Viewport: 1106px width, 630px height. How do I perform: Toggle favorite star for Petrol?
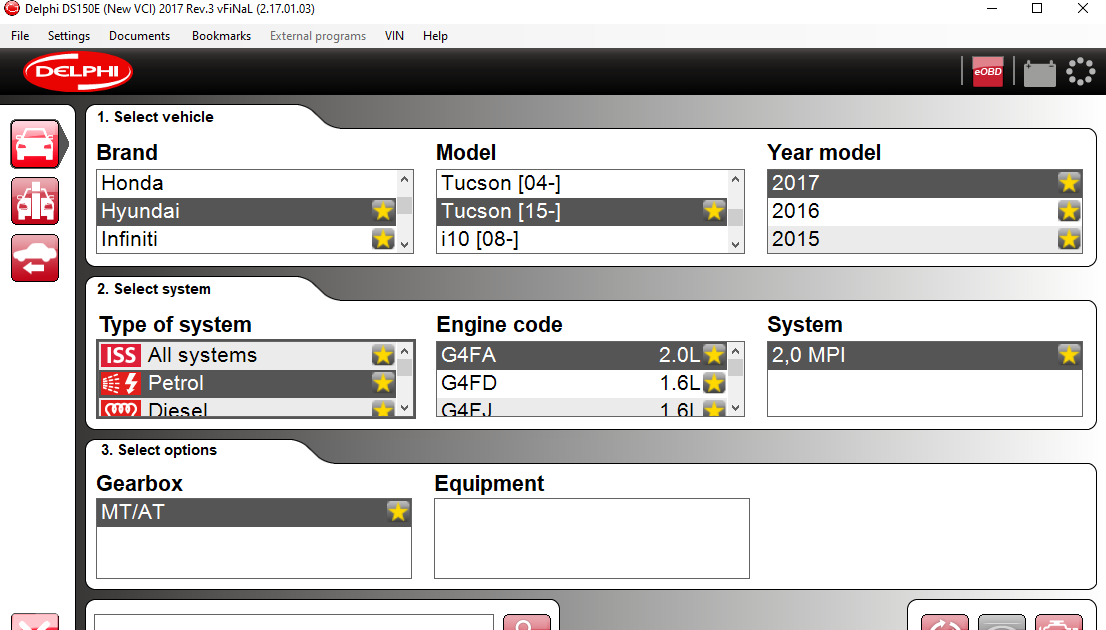(x=383, y=383)
